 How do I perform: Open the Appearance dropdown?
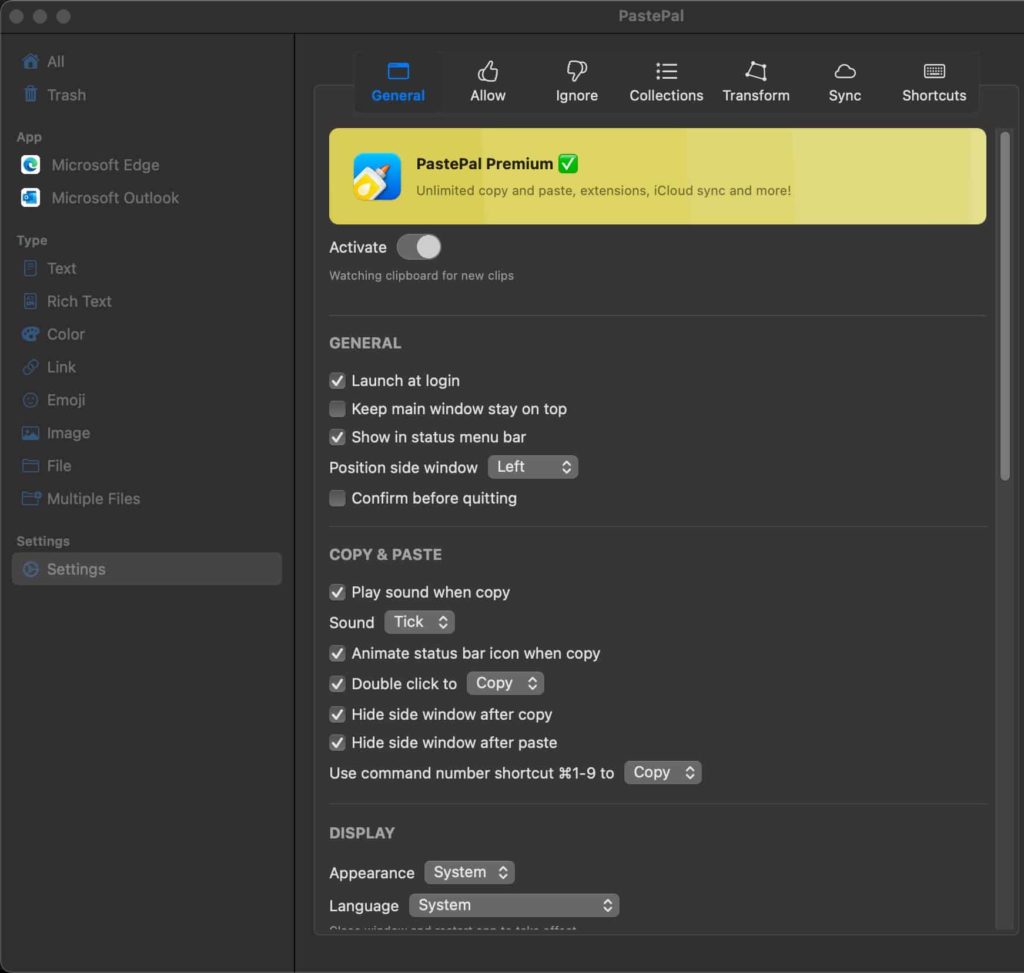tap(469, 872)
